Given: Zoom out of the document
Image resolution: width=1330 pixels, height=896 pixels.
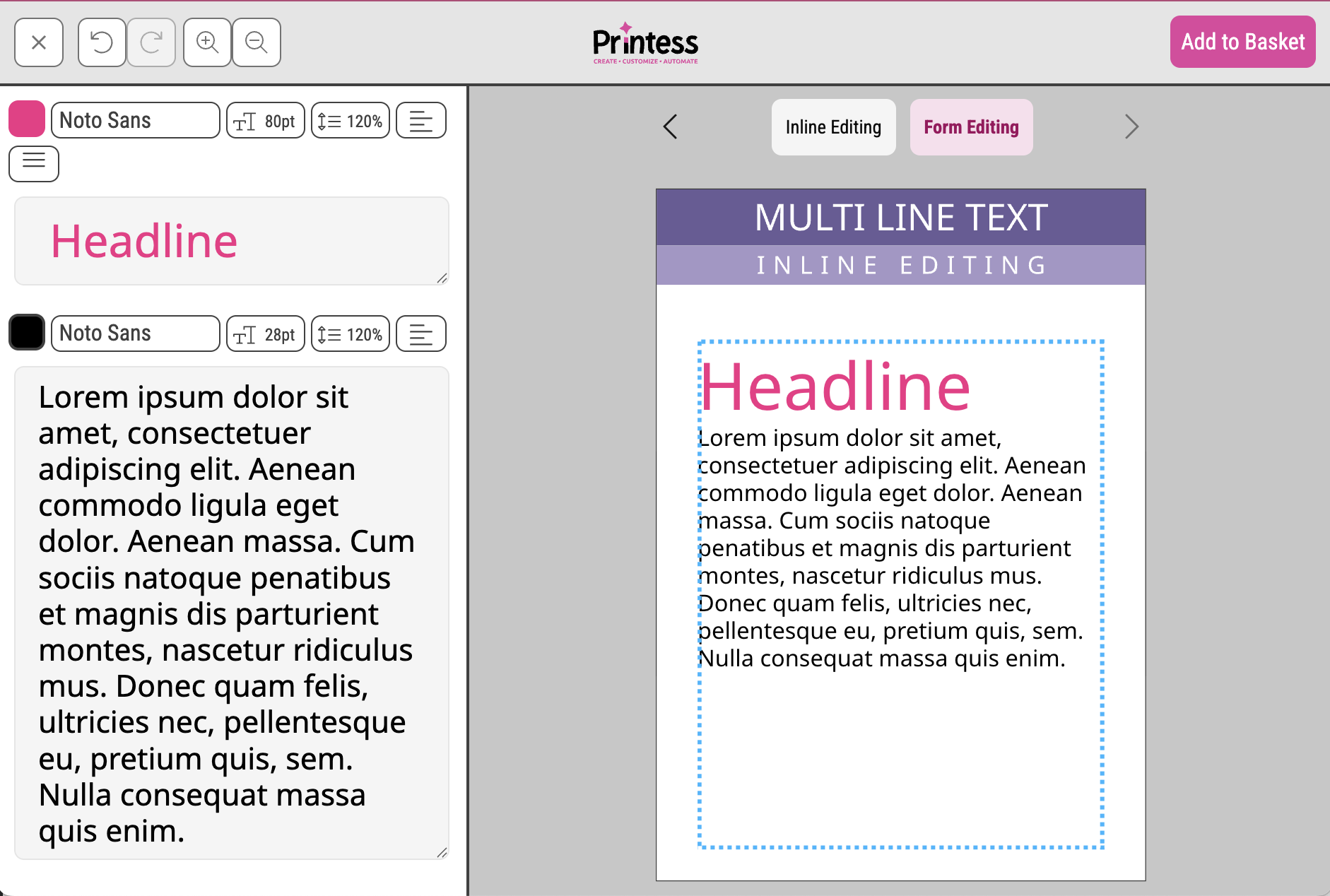Looking at the screenshot, I should click(x=257, y=42).
